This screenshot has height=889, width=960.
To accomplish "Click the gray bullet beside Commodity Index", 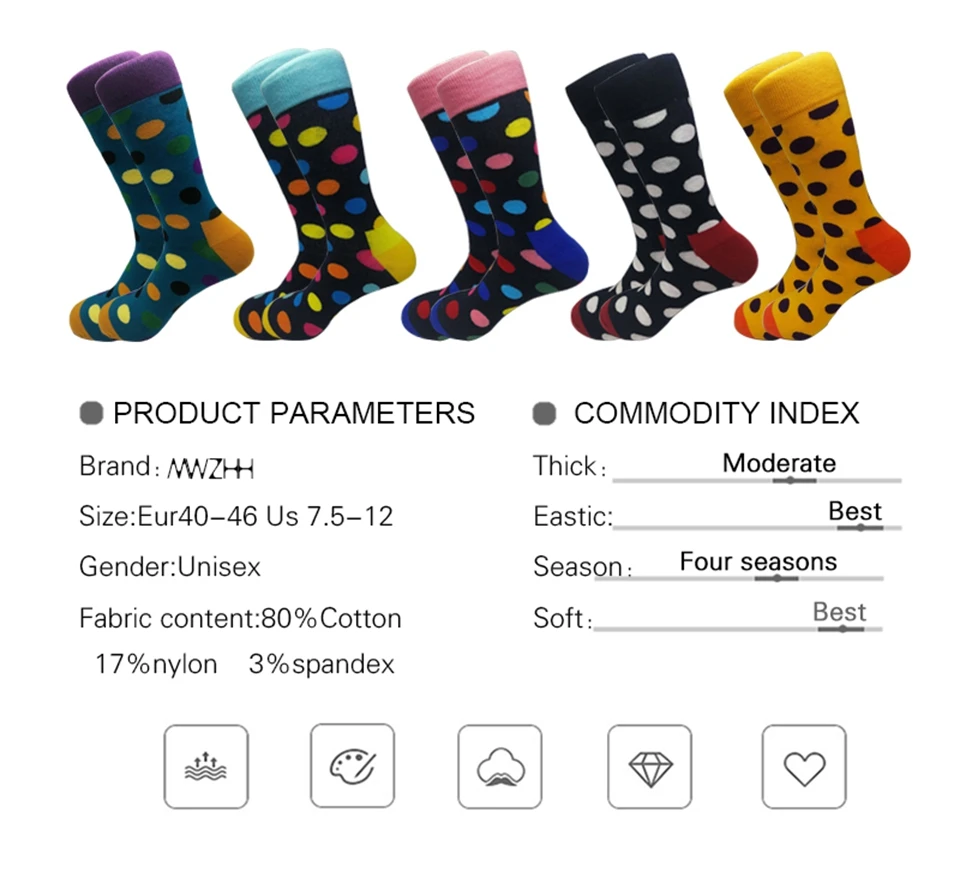I will pos(544,413).
